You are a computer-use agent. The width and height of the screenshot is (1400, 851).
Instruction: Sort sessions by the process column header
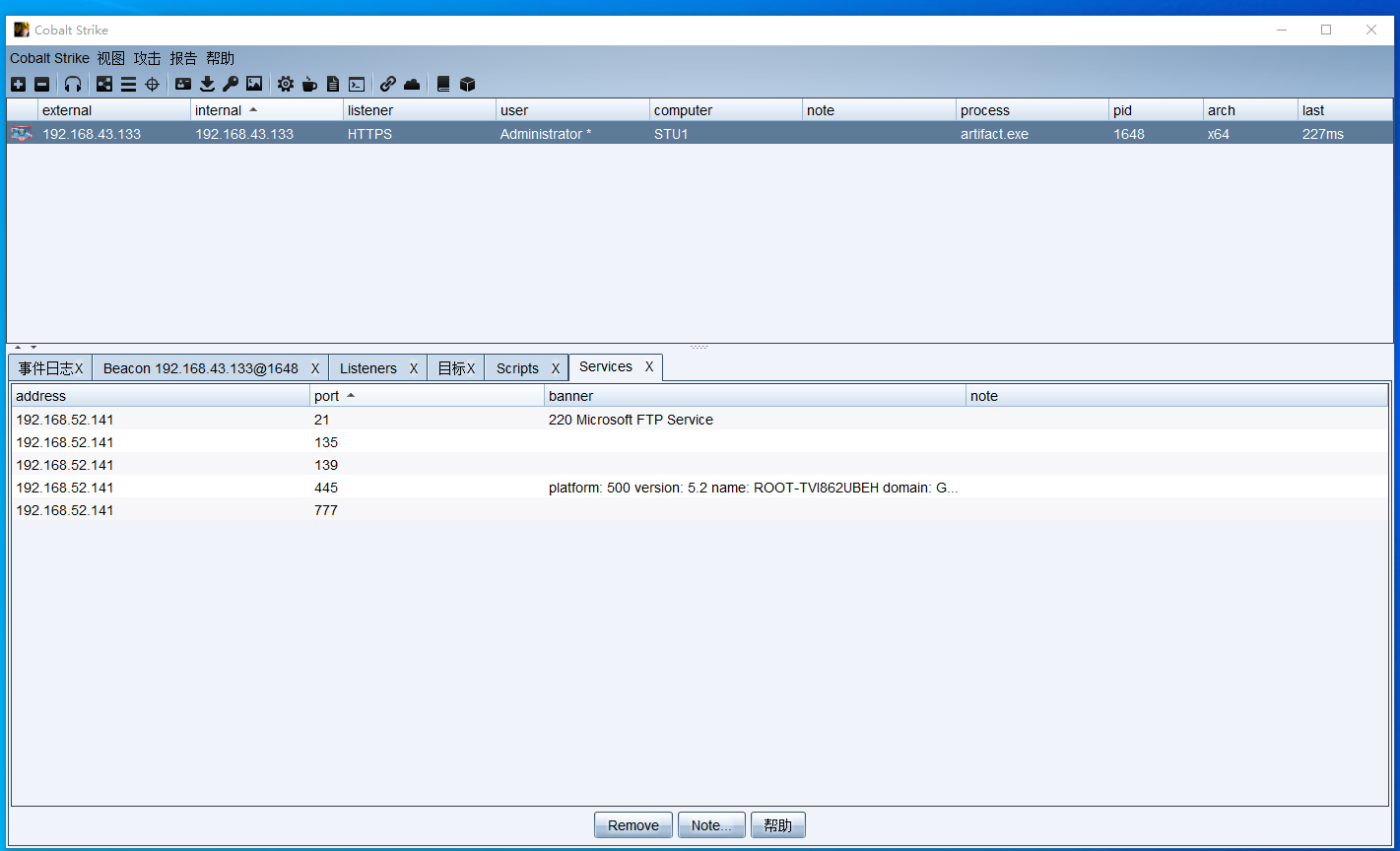(1033, 110)
